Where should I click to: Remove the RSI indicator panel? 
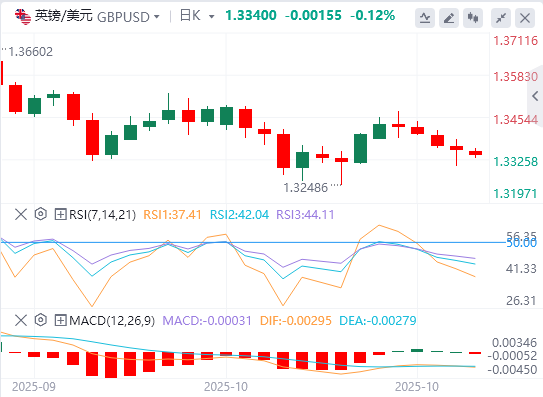tap(21, 214)
